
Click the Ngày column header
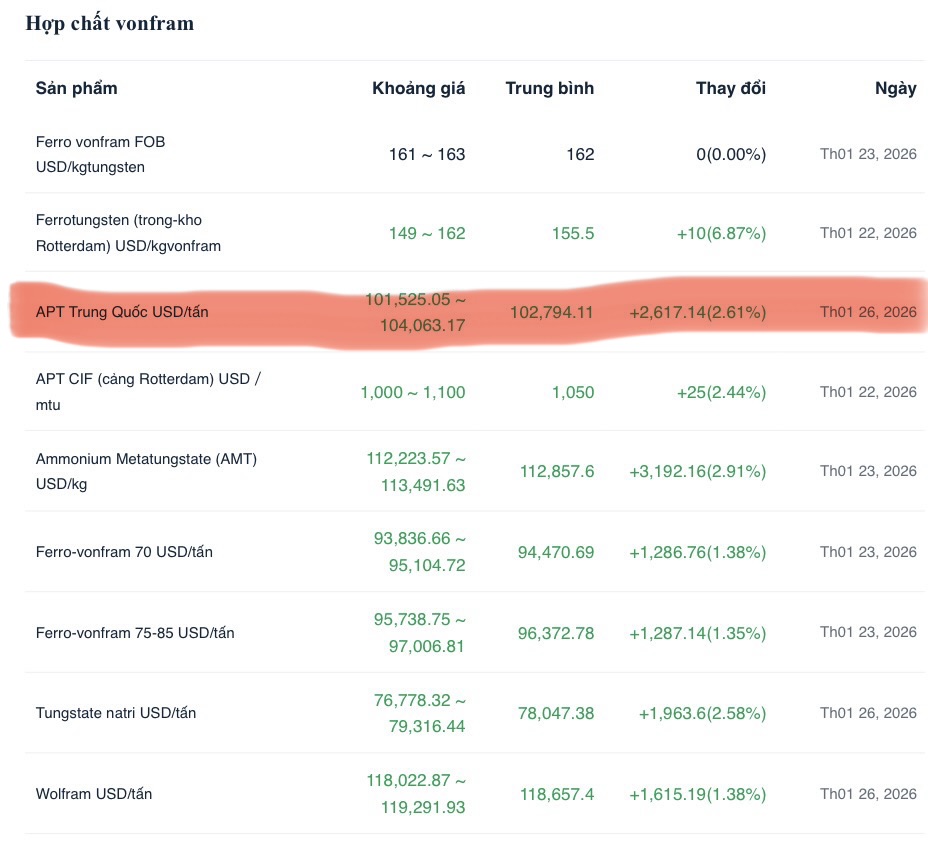[895, 88]
